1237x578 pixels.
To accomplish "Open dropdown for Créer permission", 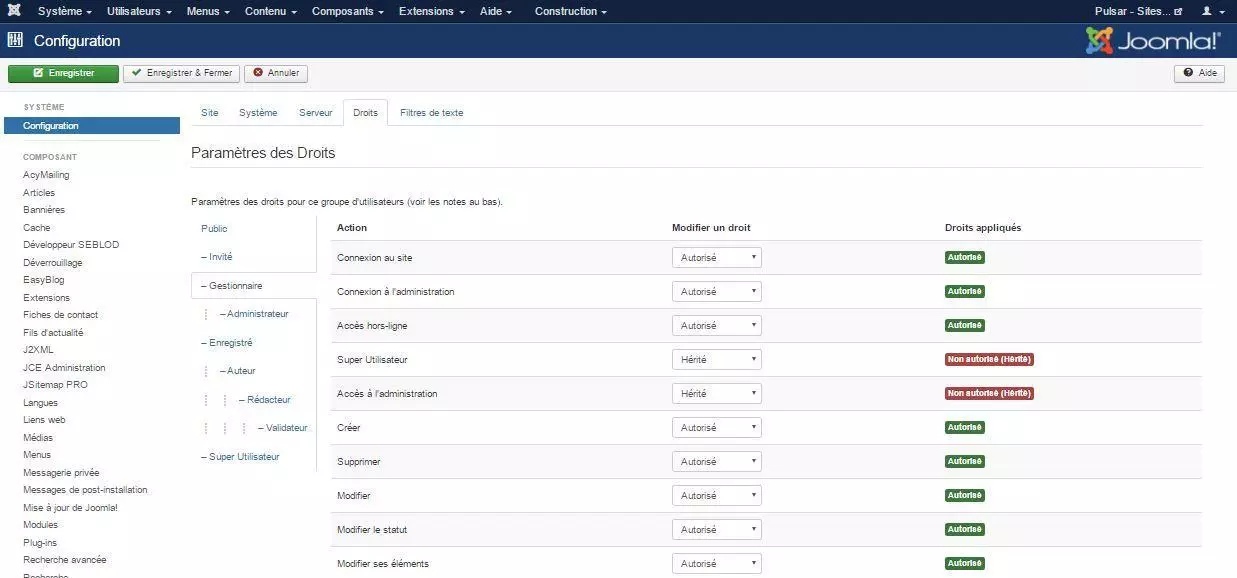I will (717, 428).
